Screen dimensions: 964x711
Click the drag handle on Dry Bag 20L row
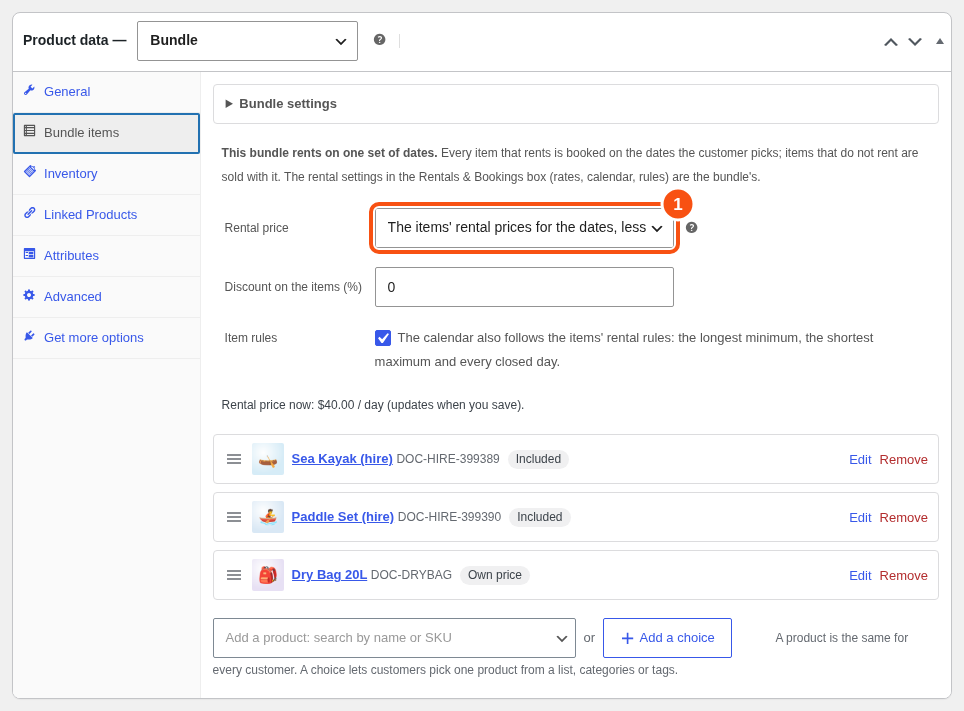234,575
